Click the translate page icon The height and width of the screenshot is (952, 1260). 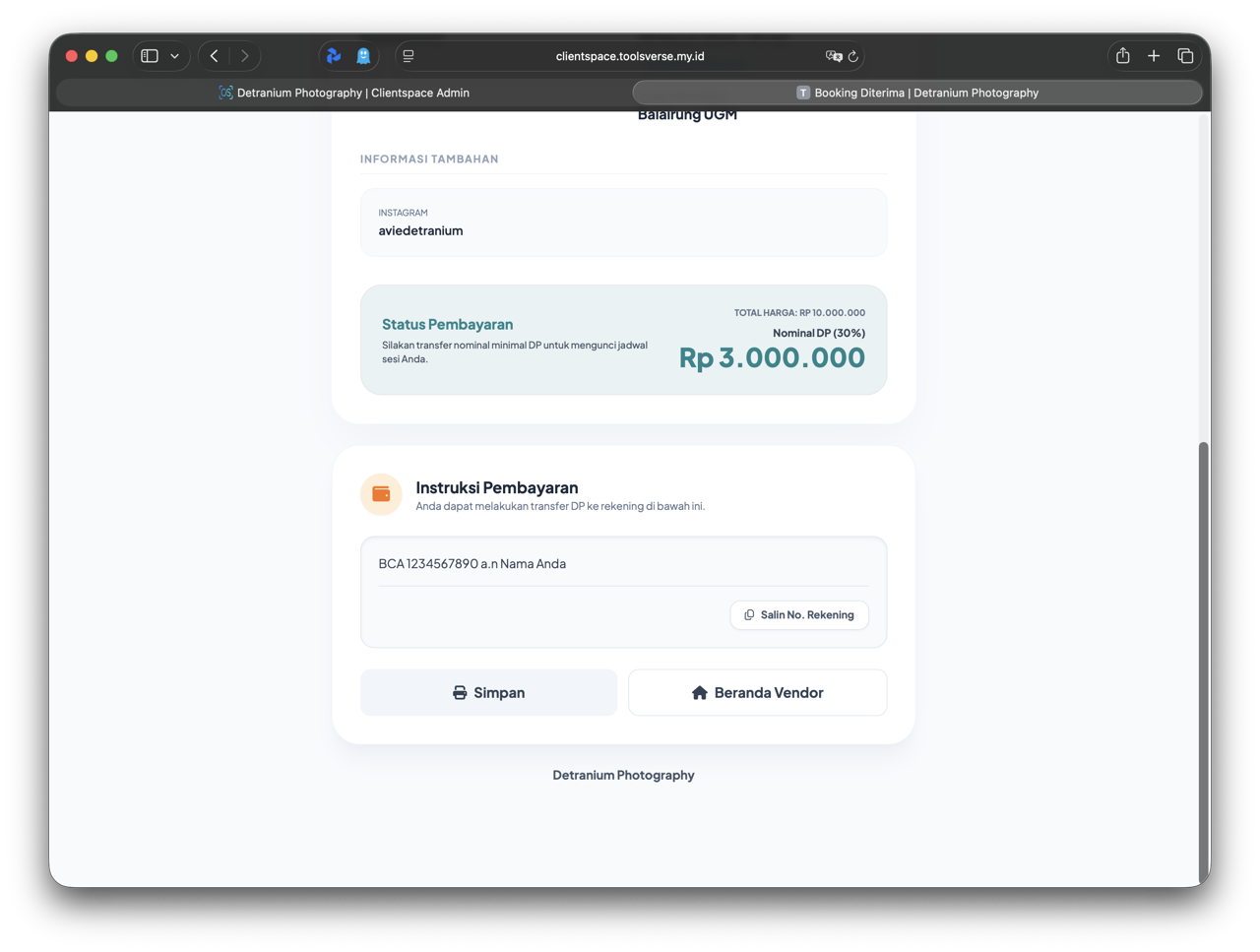pyautogui.click(x=833, y=56)
